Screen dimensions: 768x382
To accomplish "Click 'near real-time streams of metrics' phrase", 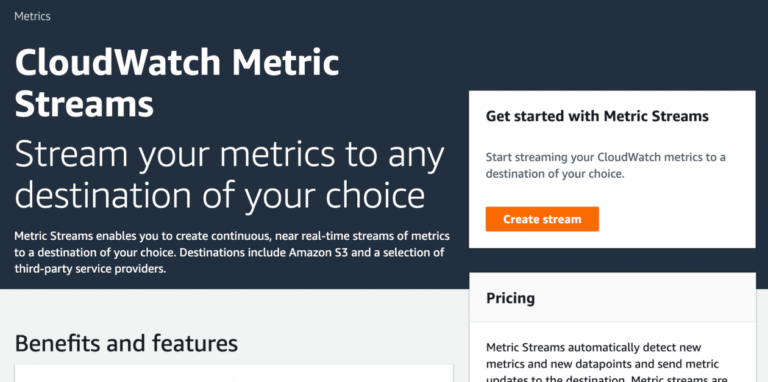I will [x=362, y=237].
